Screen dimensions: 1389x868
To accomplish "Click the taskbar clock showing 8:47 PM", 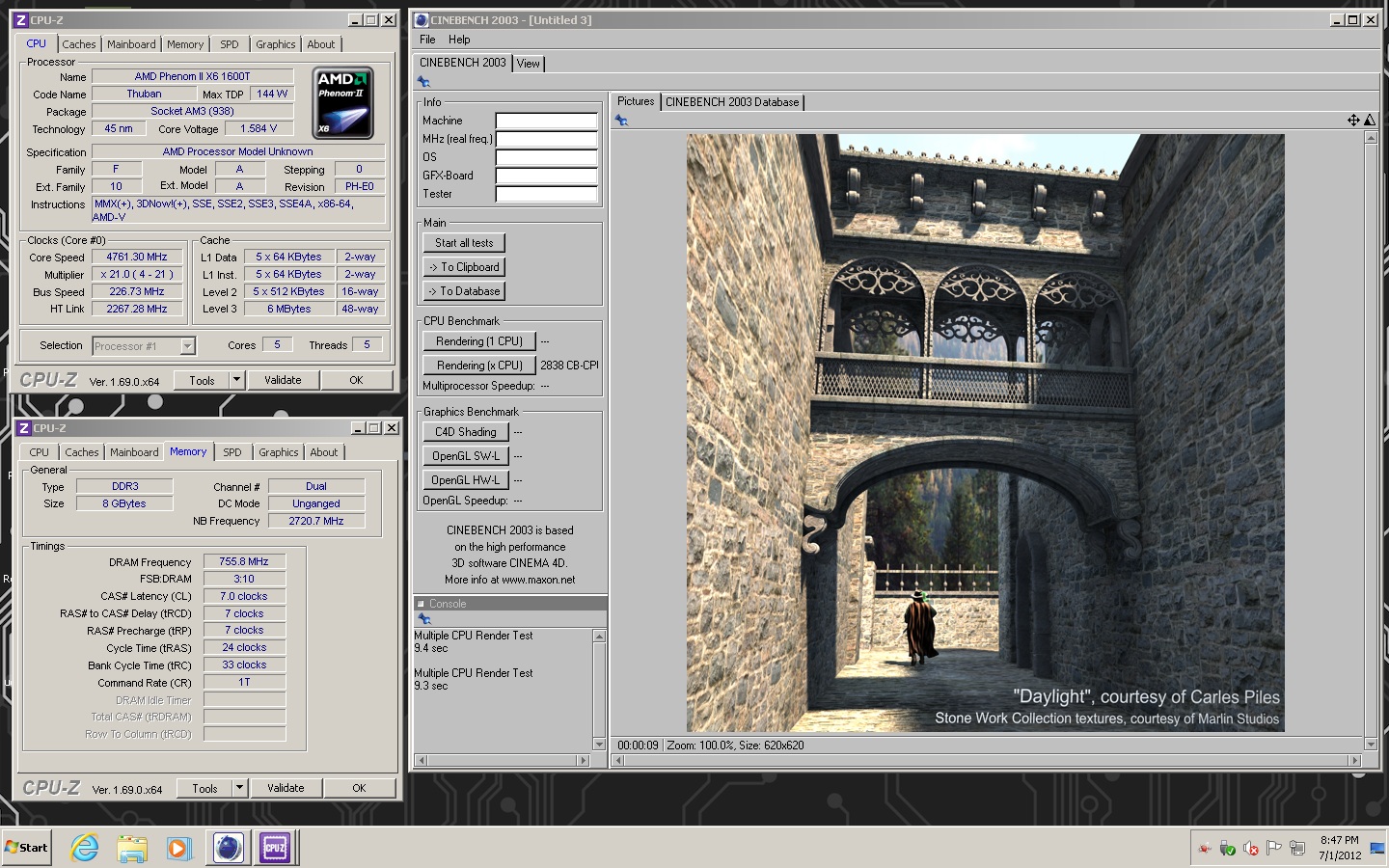I will click(1340, 848).
